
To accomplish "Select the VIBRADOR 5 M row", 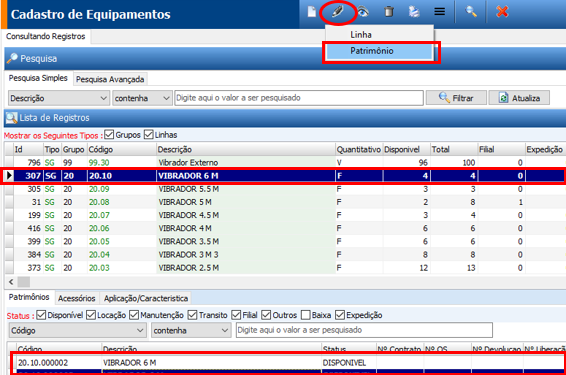I will point(285,202).
